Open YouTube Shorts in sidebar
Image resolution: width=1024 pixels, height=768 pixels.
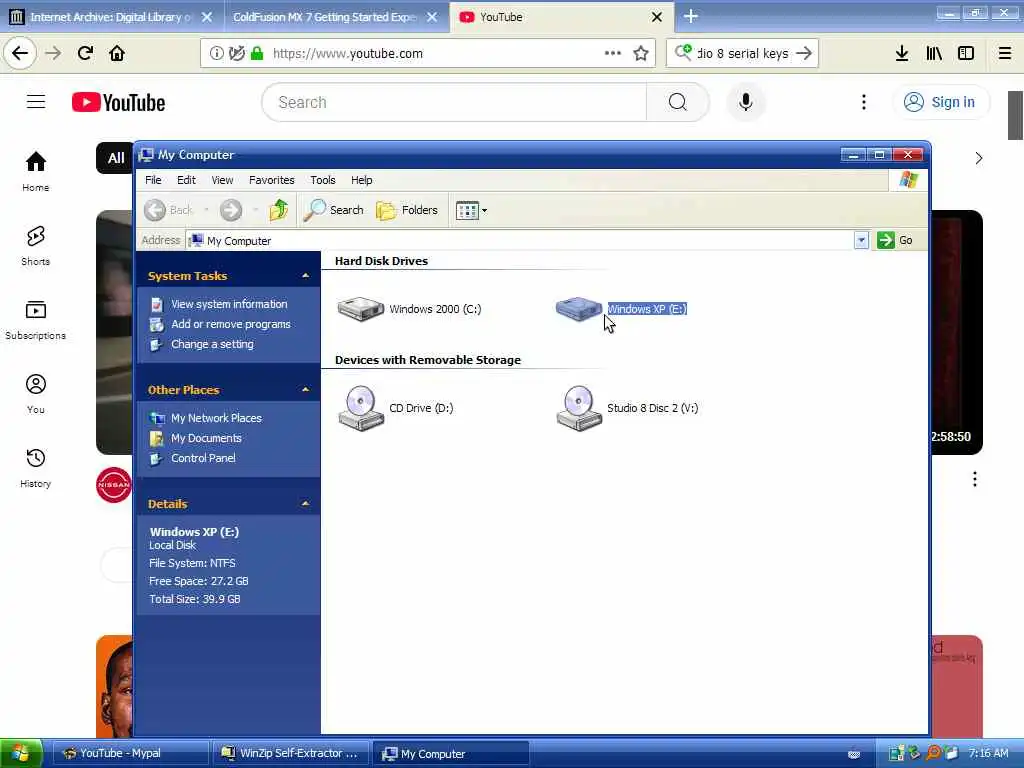point(35,246)
